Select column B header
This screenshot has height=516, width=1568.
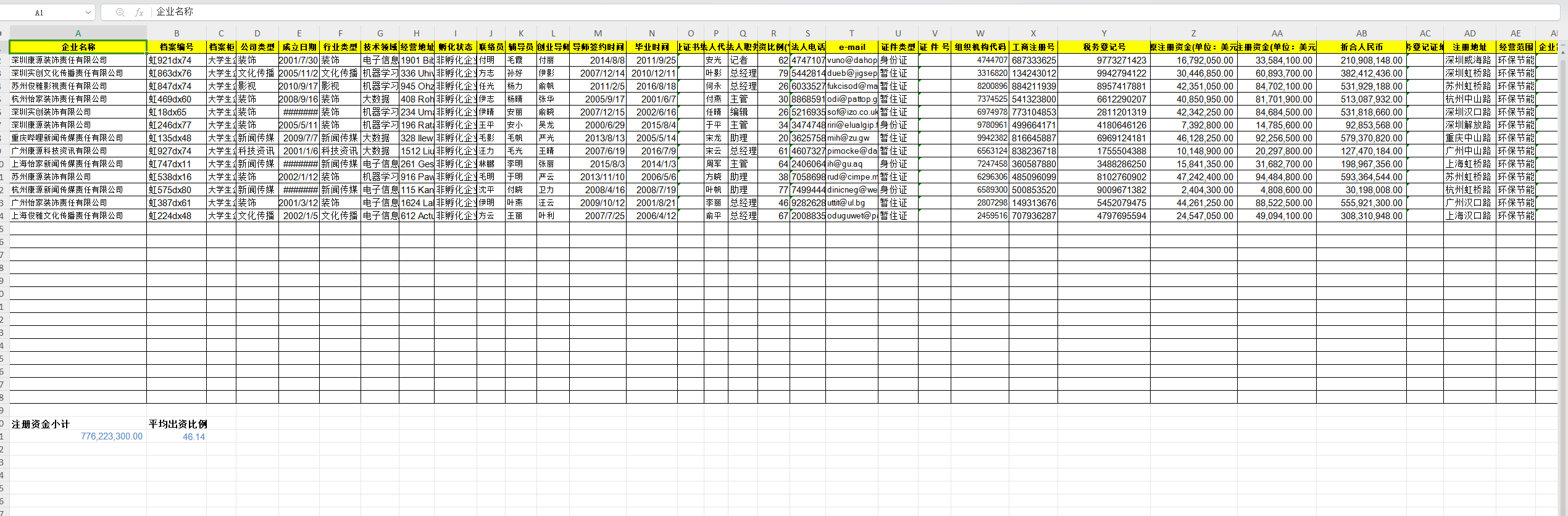(x=177, y=33)
